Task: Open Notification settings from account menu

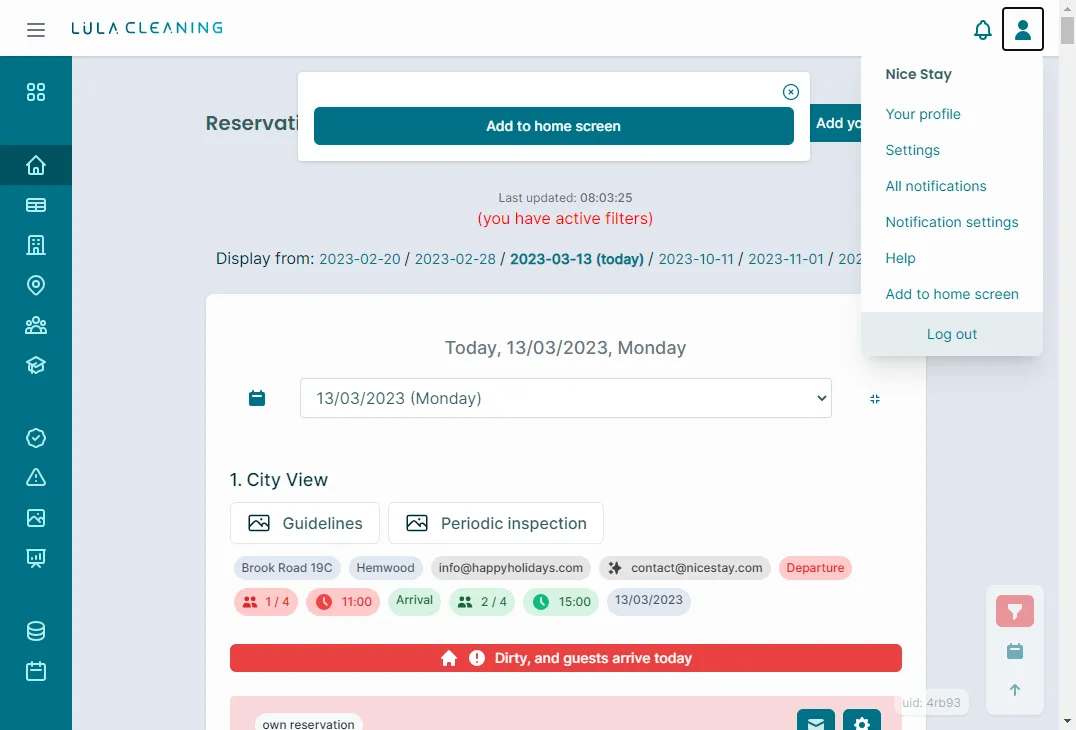Action: pos(952,222)
